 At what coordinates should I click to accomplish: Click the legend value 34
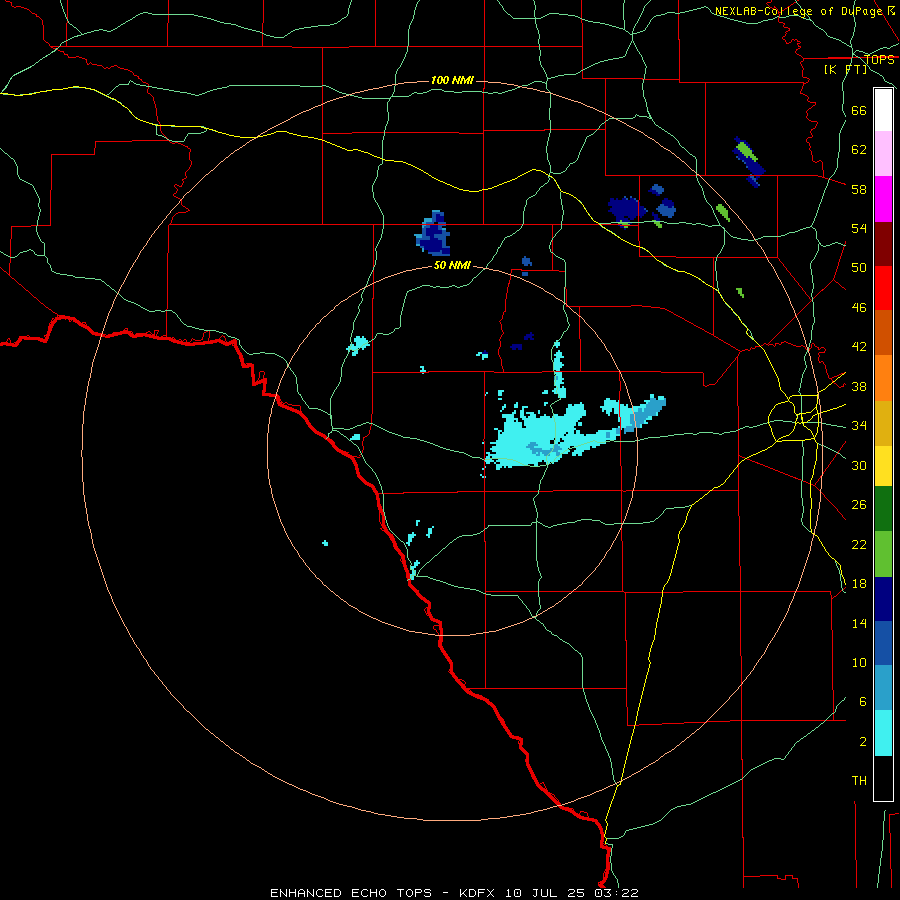pyautogui.click(x=859, y=426)
